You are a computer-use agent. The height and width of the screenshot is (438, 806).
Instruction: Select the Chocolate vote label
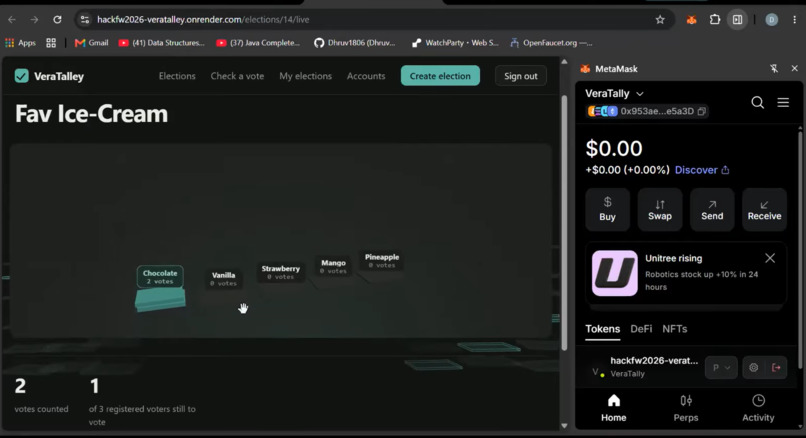pyautogui.click(x=160, y=277)
